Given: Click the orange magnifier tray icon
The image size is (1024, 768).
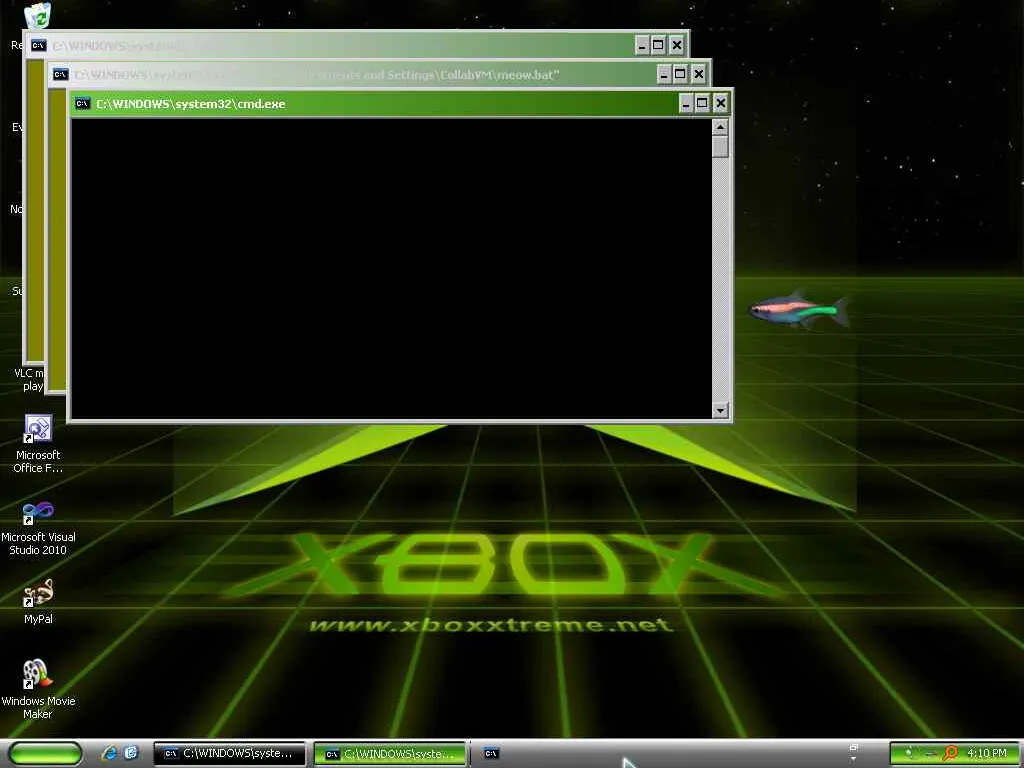Looking at the screenshot, I should point(950,753).
